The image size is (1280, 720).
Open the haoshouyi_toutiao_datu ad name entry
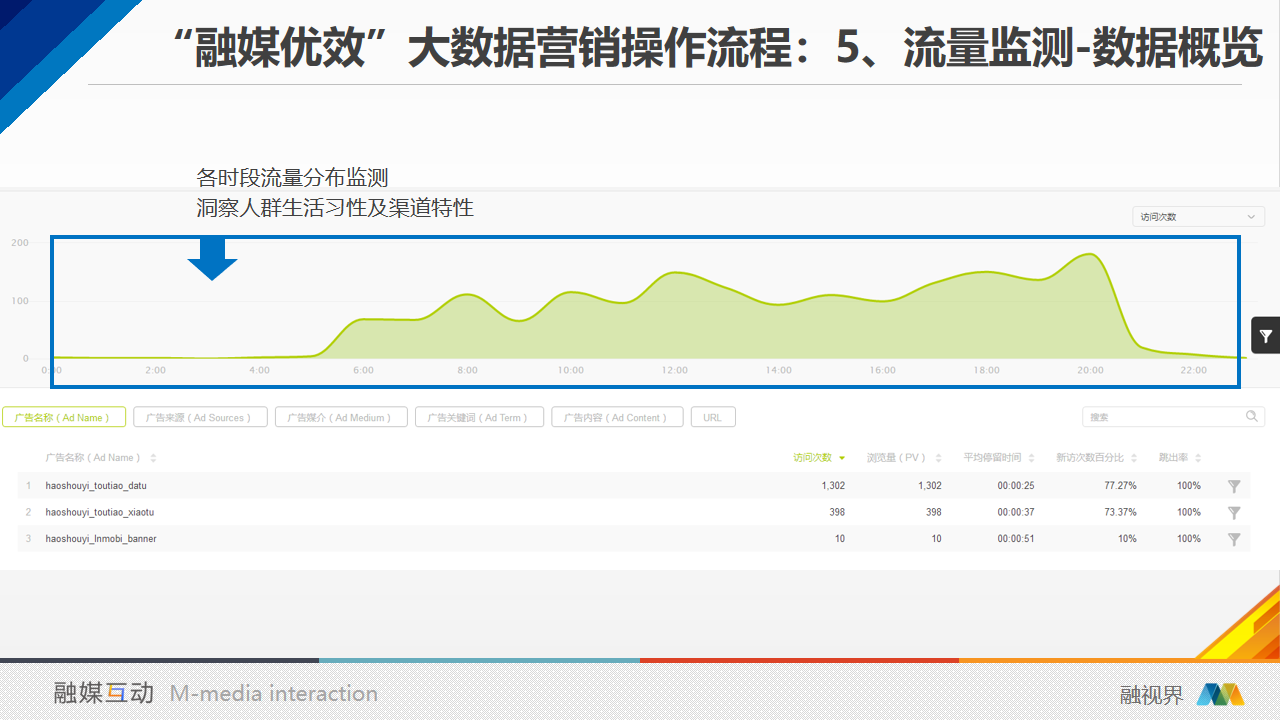click(96, 486)
